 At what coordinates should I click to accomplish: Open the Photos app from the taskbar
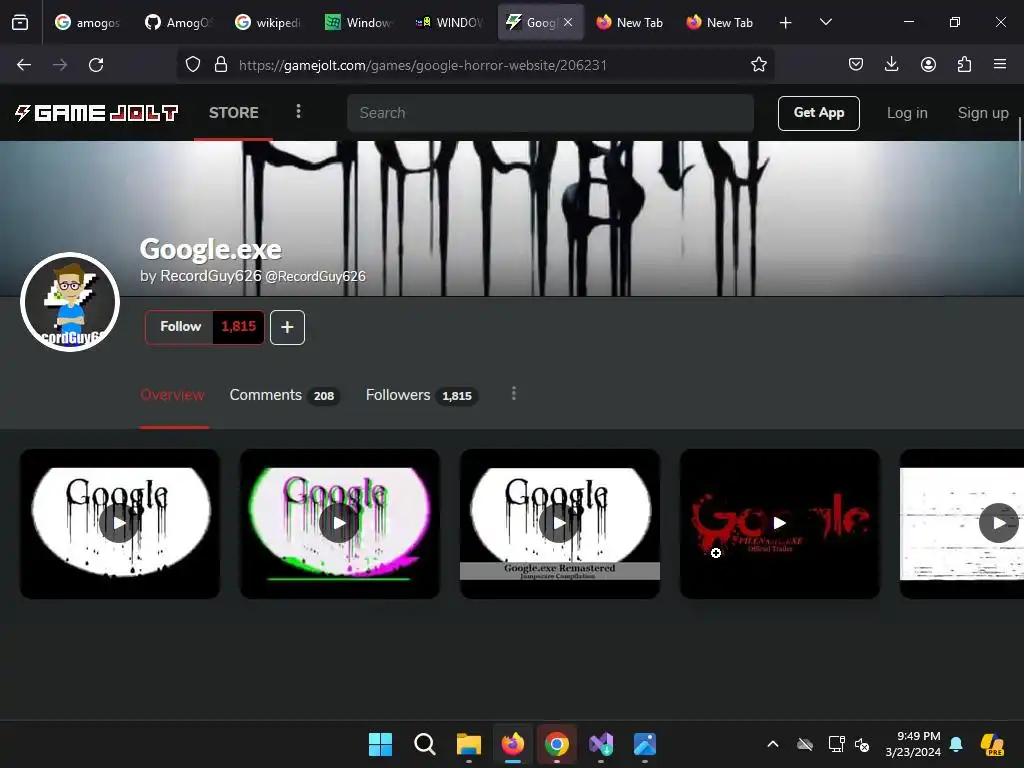pyautogui.click(x=645, y=744)
